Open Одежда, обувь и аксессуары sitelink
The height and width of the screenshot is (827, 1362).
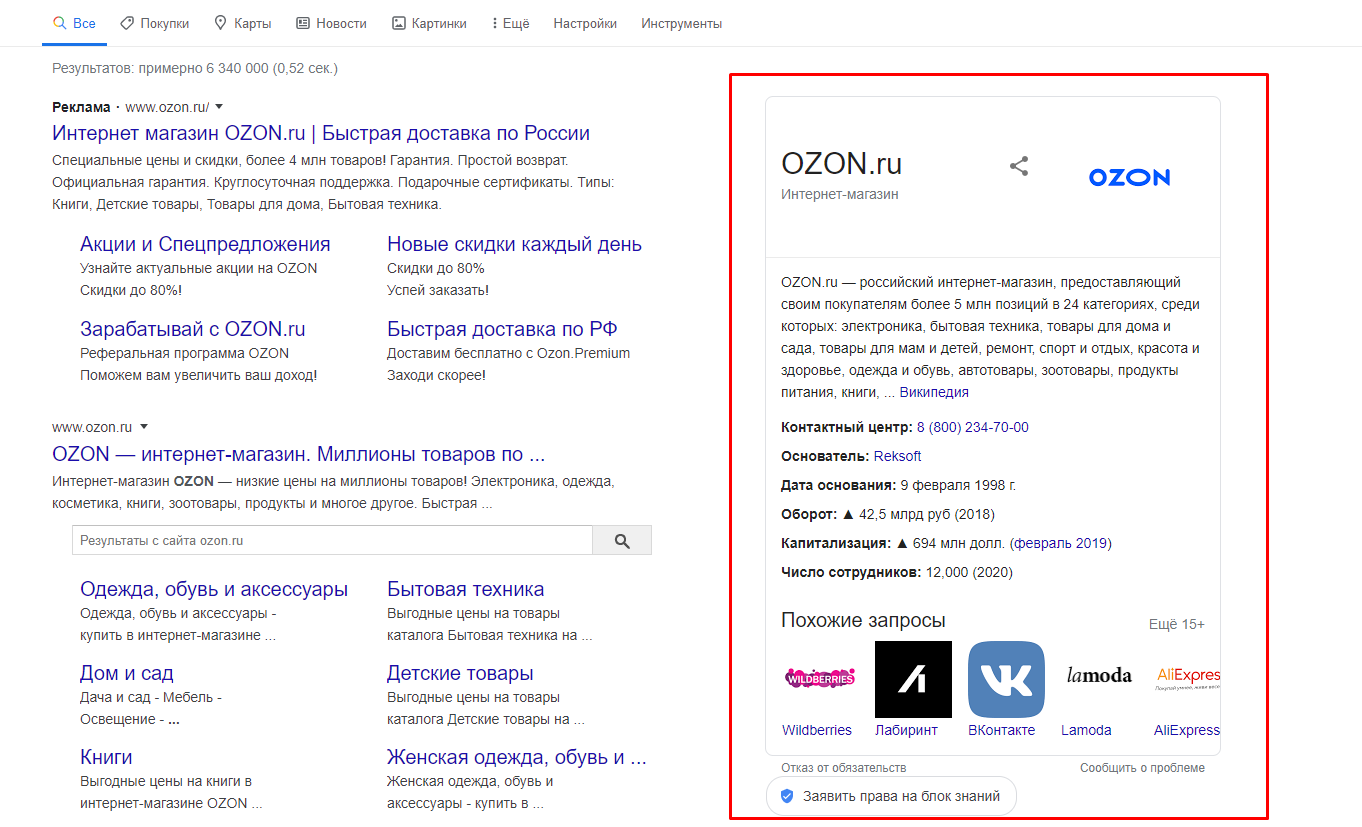[214, 590]
